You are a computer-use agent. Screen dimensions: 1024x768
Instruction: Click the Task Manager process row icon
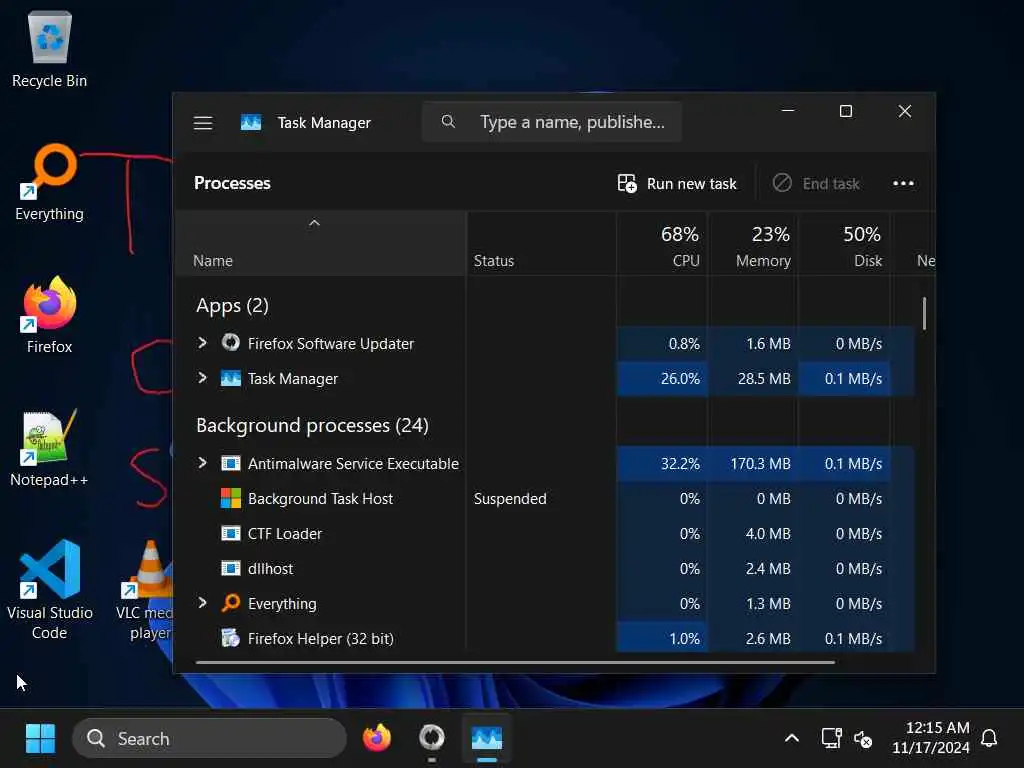[231, 378]
